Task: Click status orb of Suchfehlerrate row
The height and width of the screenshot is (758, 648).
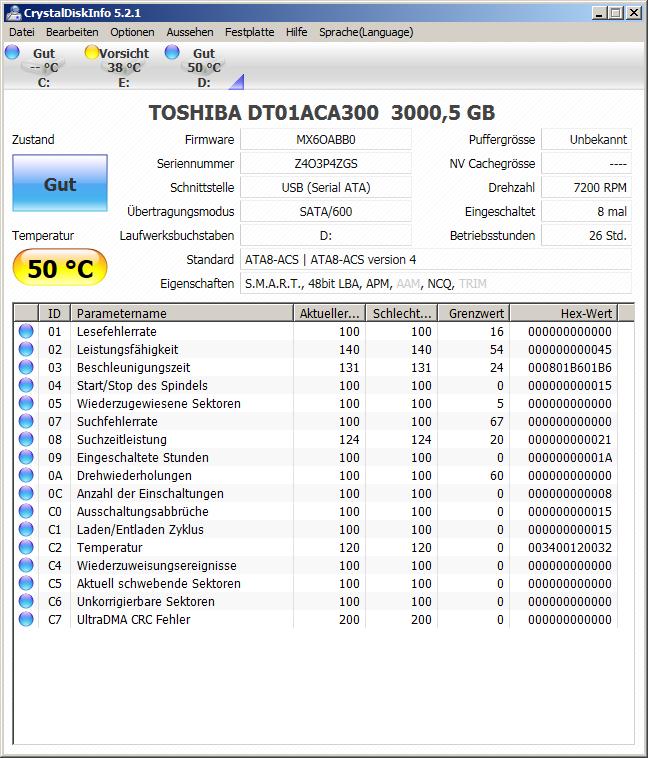Action: pos(26,421)
